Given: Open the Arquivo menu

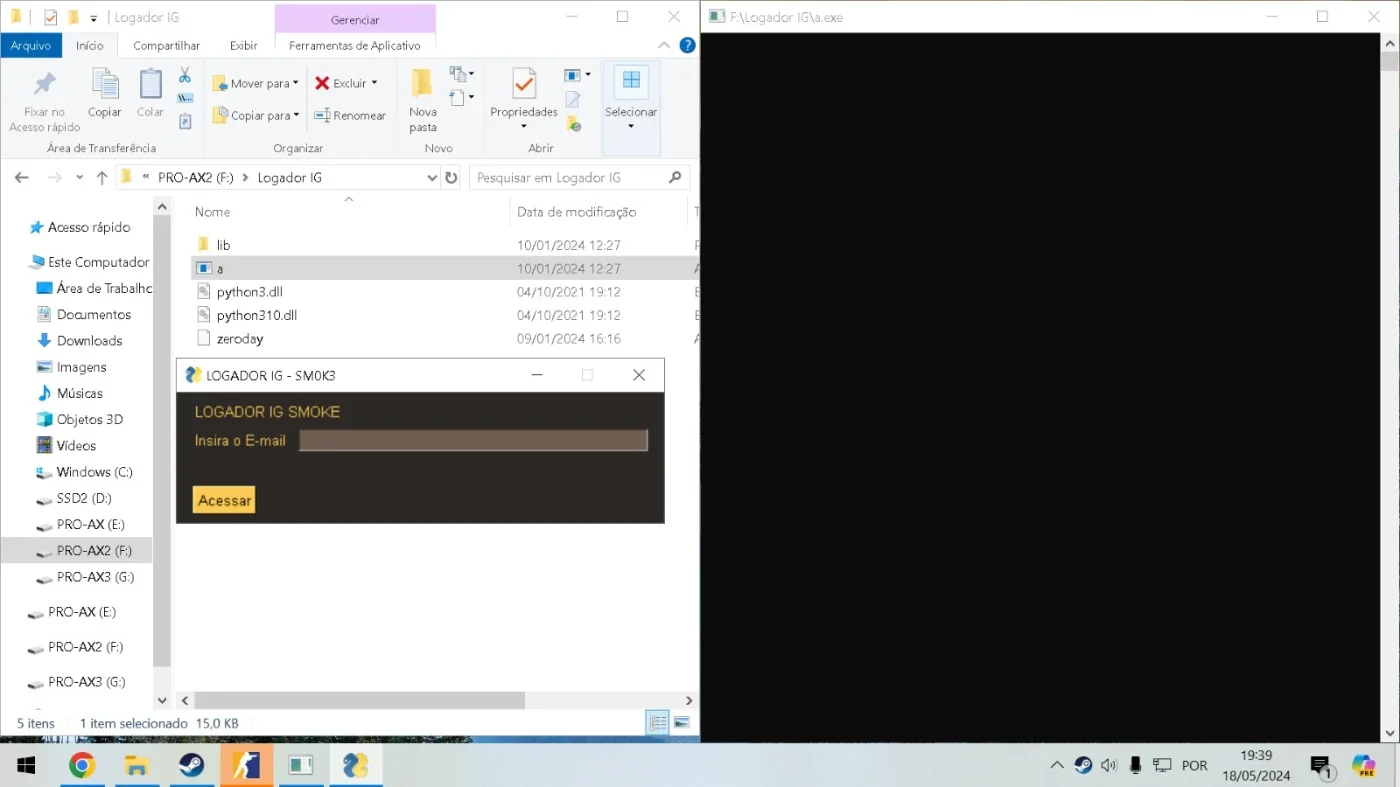Looking at the screenshot, I should point(31,45).
